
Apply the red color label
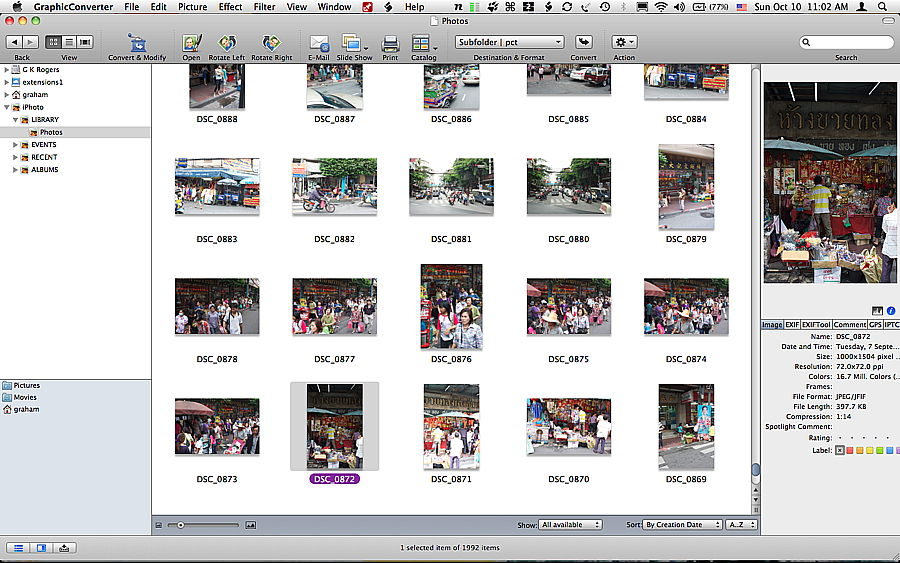point(850,451)
